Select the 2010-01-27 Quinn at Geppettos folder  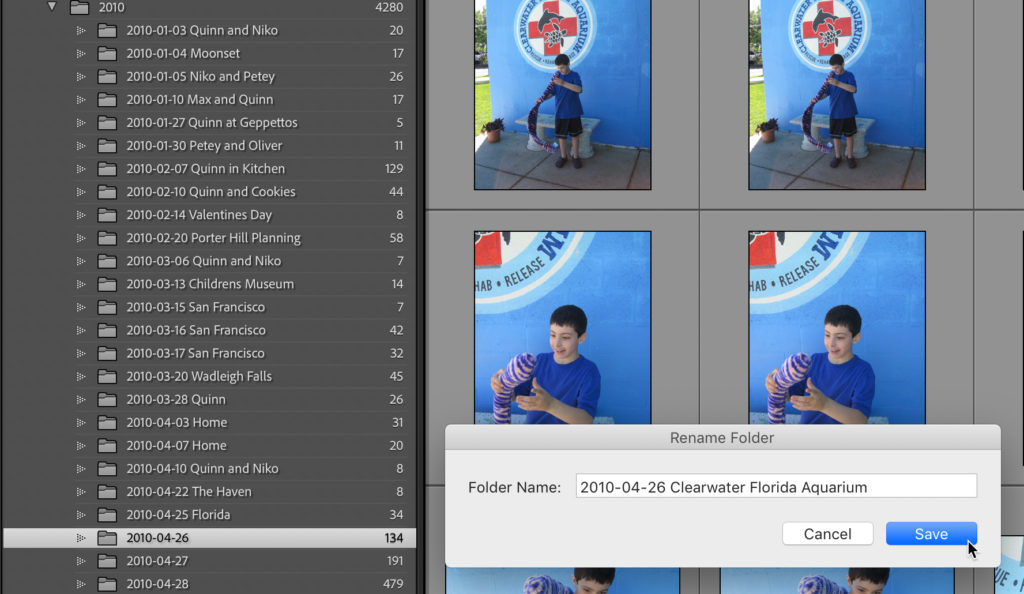(211, 123)
